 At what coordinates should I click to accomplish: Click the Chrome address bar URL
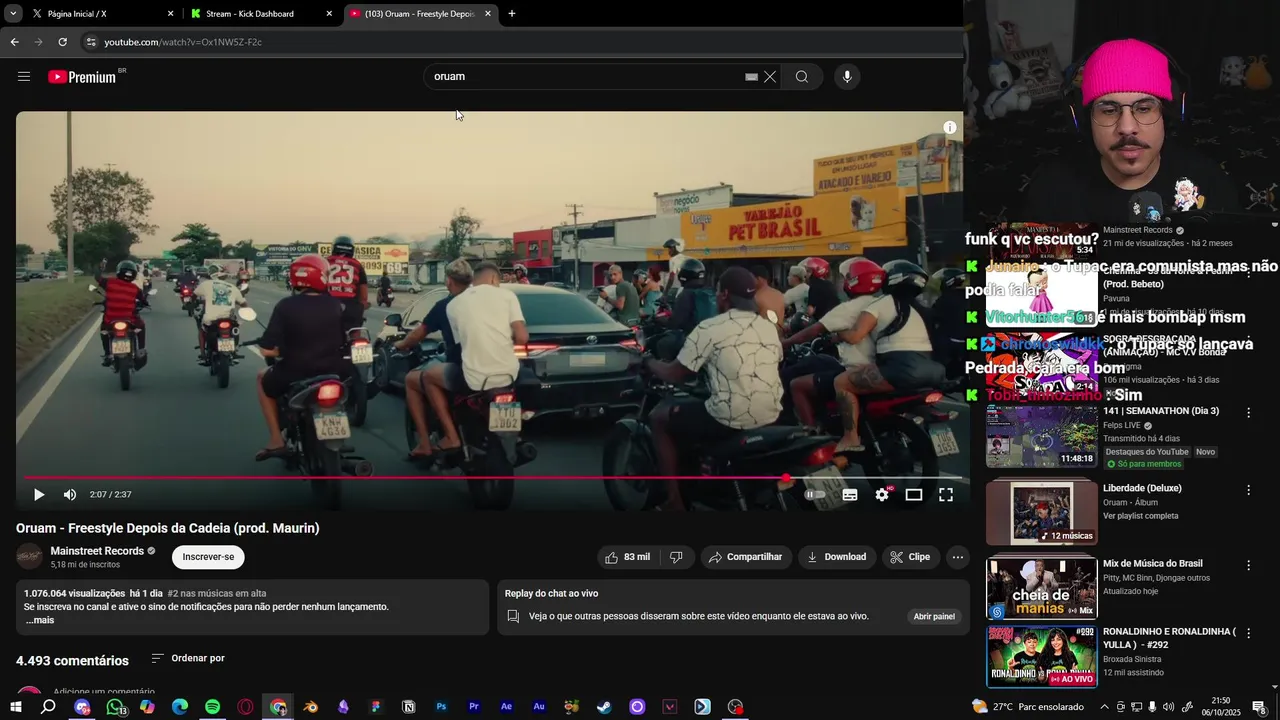point(183,42)
